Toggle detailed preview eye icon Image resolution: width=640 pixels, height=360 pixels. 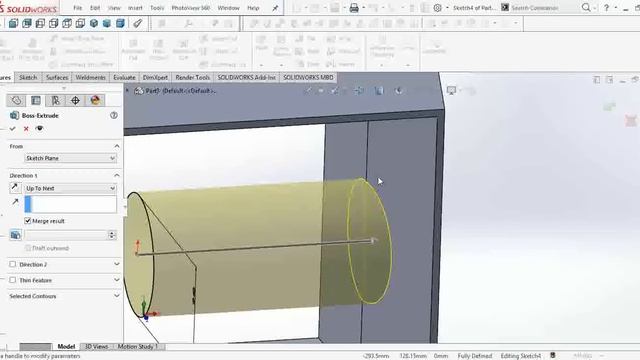click(39, 129)
